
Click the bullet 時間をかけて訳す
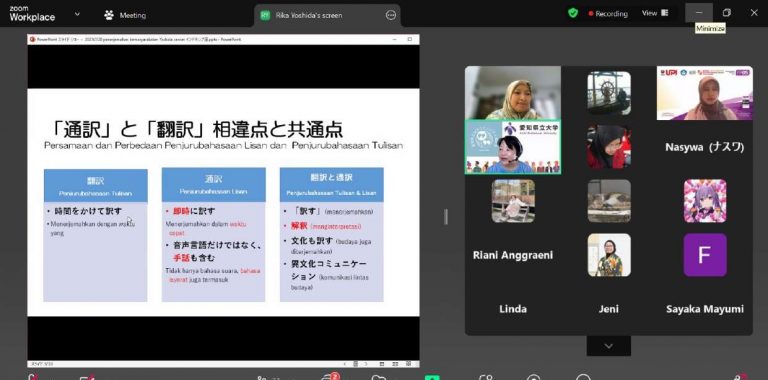coord(88,211)
